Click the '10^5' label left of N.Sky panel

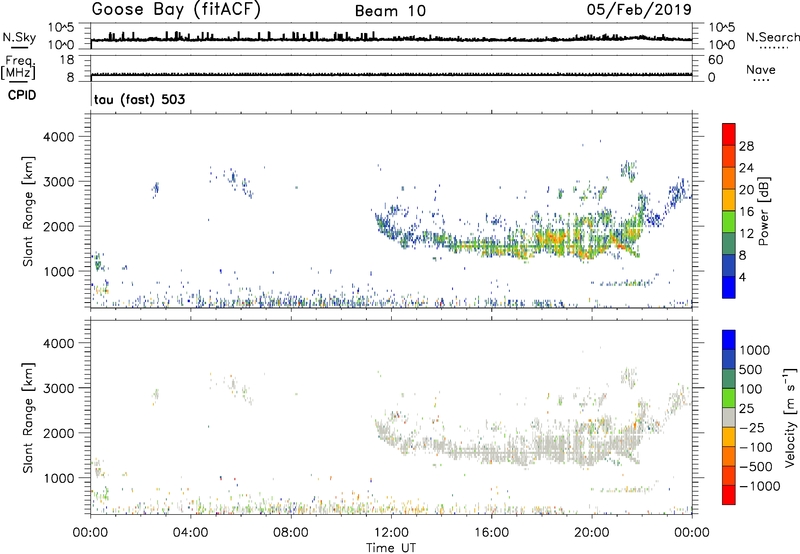62,27
